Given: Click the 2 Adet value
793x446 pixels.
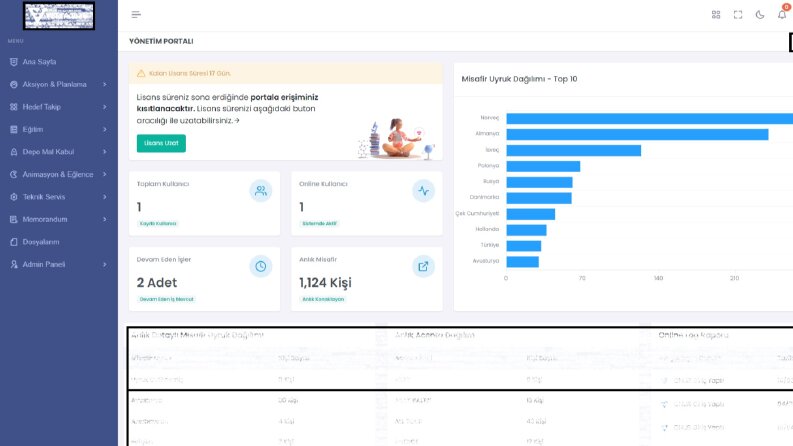Looking at the screenshot, I should point(157,283).
